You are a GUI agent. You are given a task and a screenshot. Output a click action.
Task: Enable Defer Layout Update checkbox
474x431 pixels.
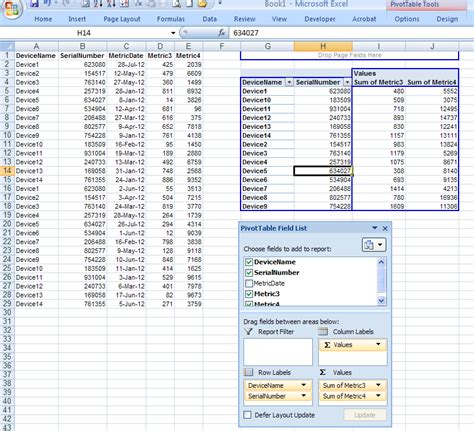[x=247, y=415]
